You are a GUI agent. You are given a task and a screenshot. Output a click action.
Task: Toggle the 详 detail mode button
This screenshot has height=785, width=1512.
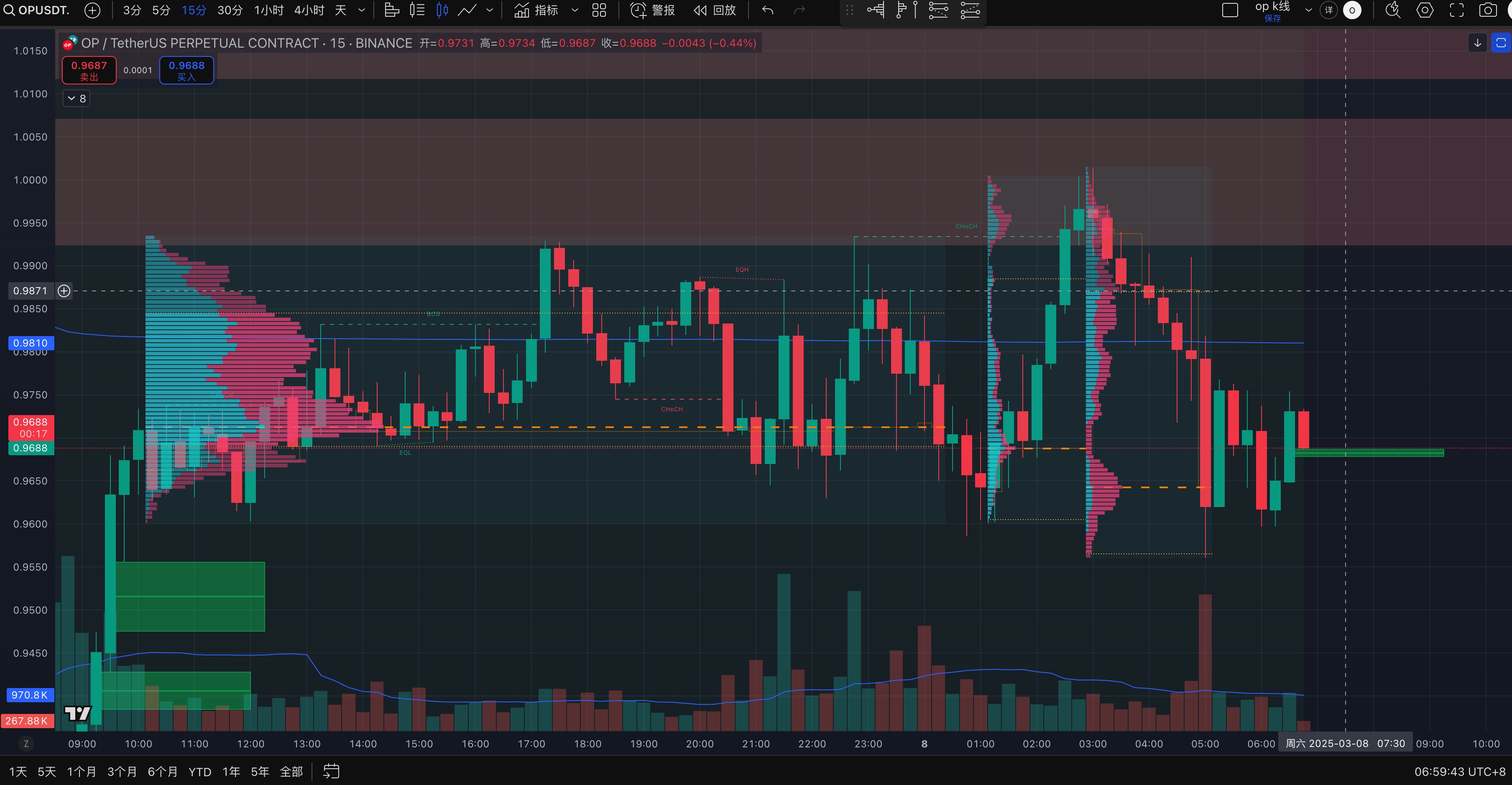click(x=1329, y=10)
